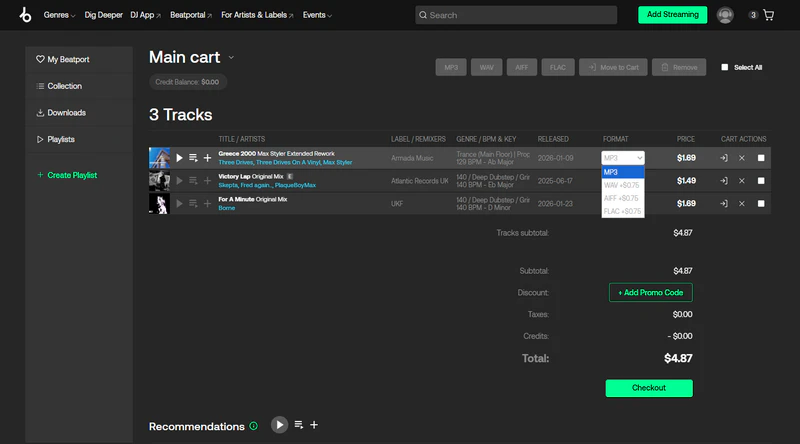Open the Genres menu
Viewport: 800px width, 444px height.
pyautogui.click(x=59, y=15)
